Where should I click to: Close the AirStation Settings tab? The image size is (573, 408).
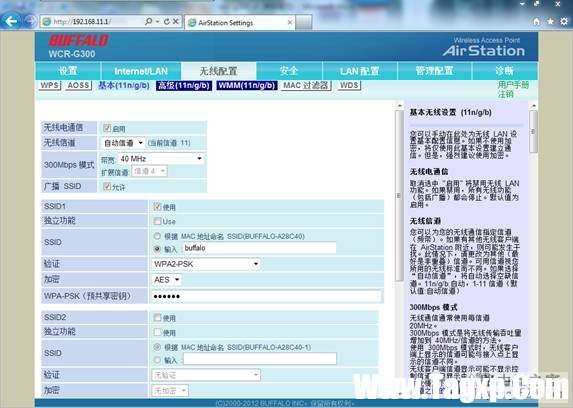click(290, 23)
